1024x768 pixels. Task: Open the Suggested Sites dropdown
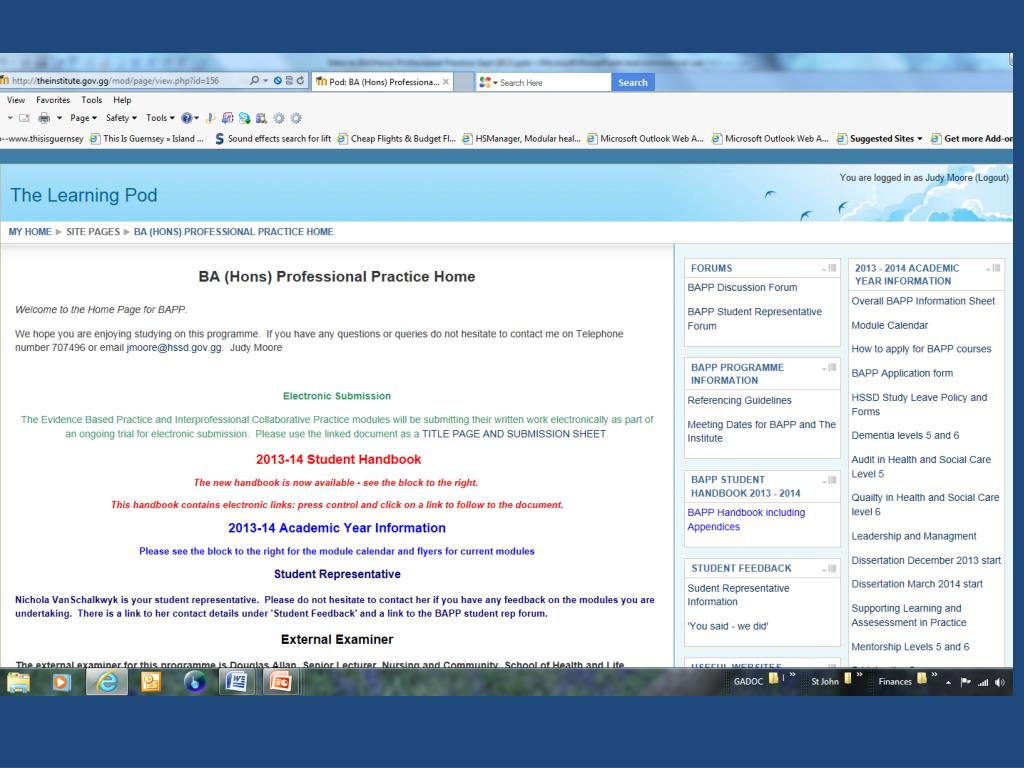920,138
